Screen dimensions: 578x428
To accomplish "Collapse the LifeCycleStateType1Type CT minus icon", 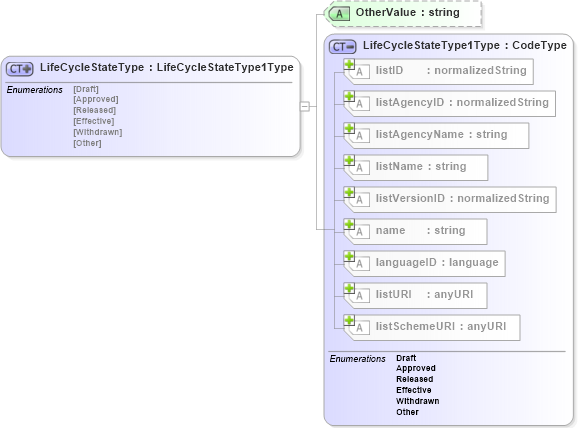I will [342, 47].
